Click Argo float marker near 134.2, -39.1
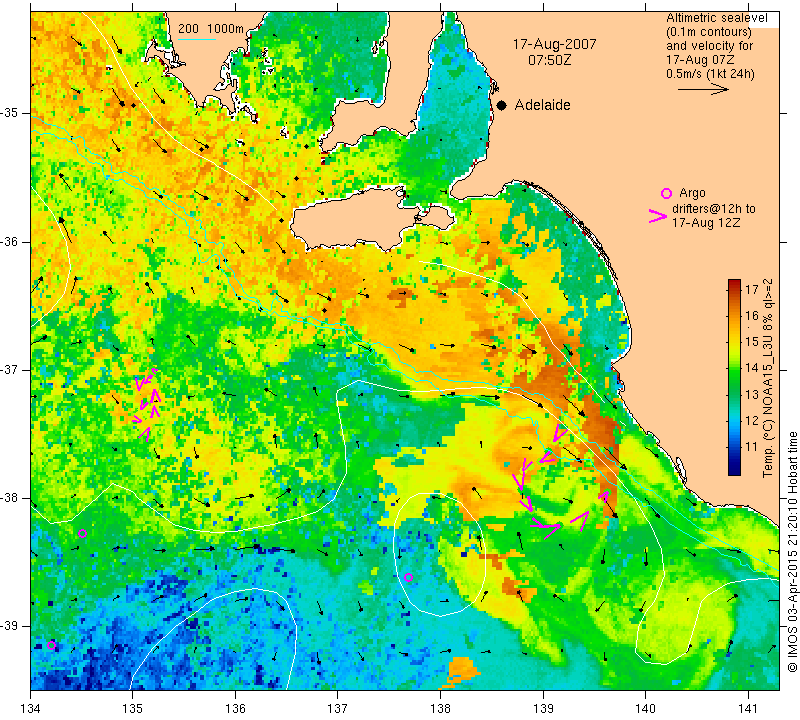800x720 pixels. (x=51, y=645)
